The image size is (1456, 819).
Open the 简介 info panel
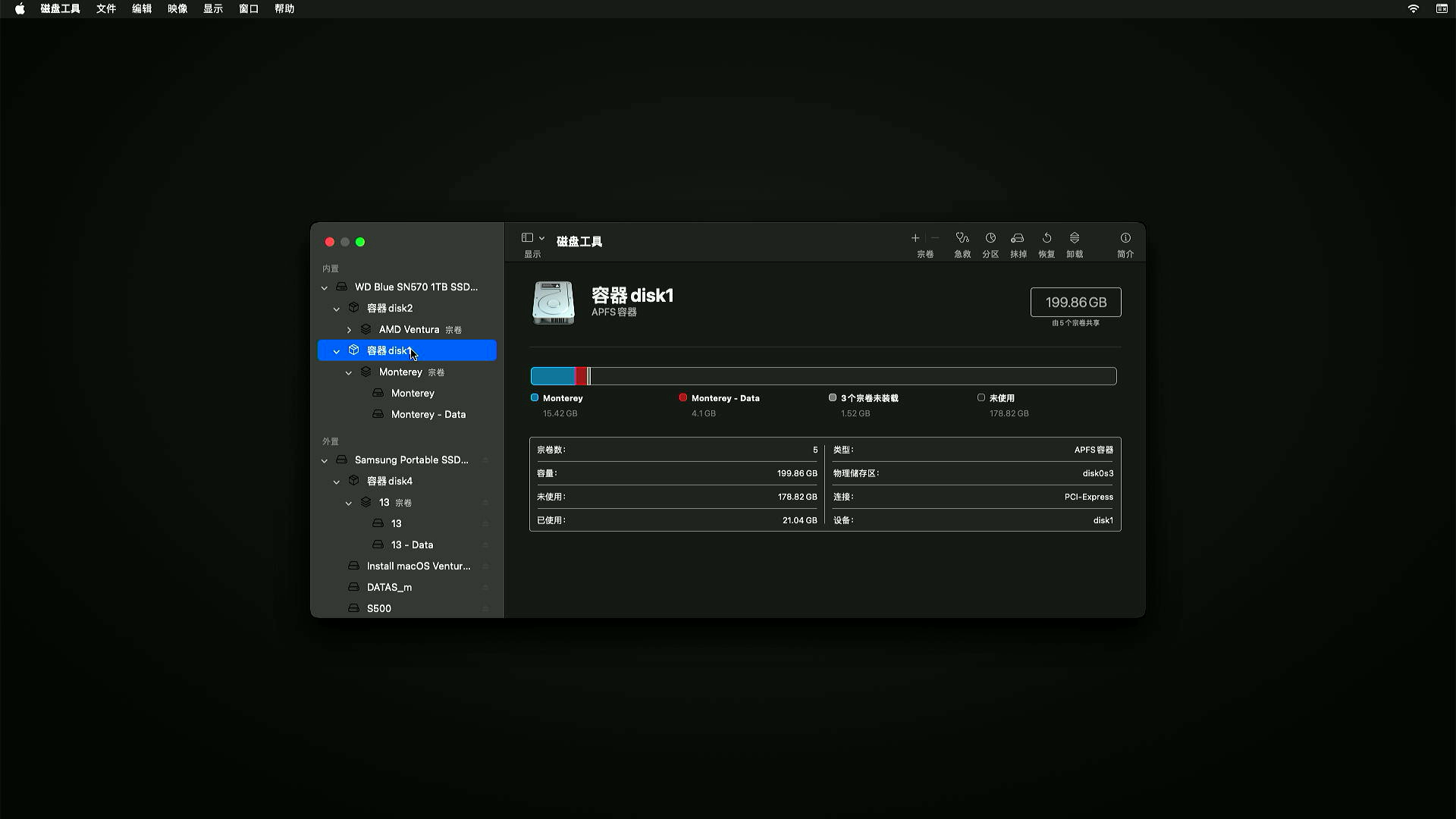click(x=1125, y=244)
